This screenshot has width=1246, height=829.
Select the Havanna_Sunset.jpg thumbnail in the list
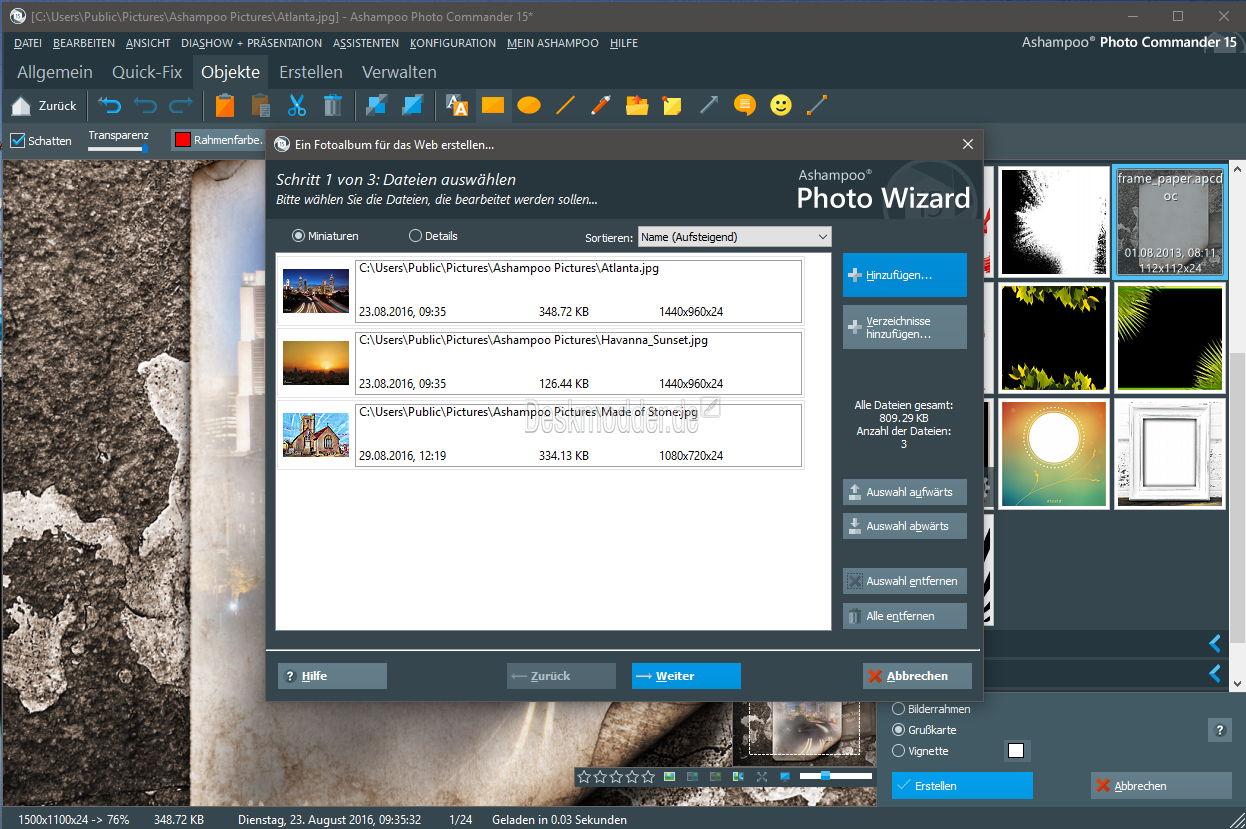coord(316,363)
